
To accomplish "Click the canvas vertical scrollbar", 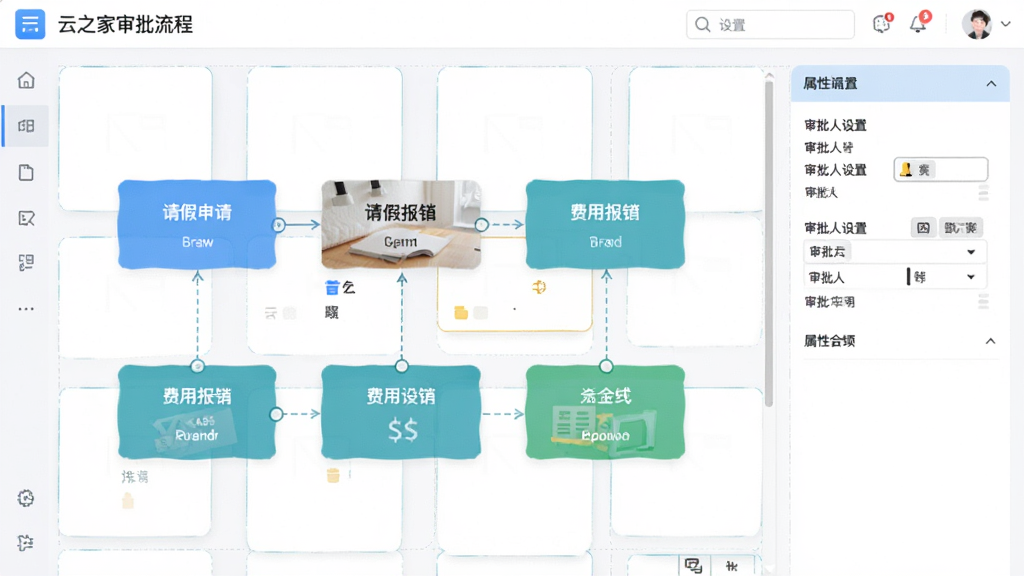I will pos(769,242).
